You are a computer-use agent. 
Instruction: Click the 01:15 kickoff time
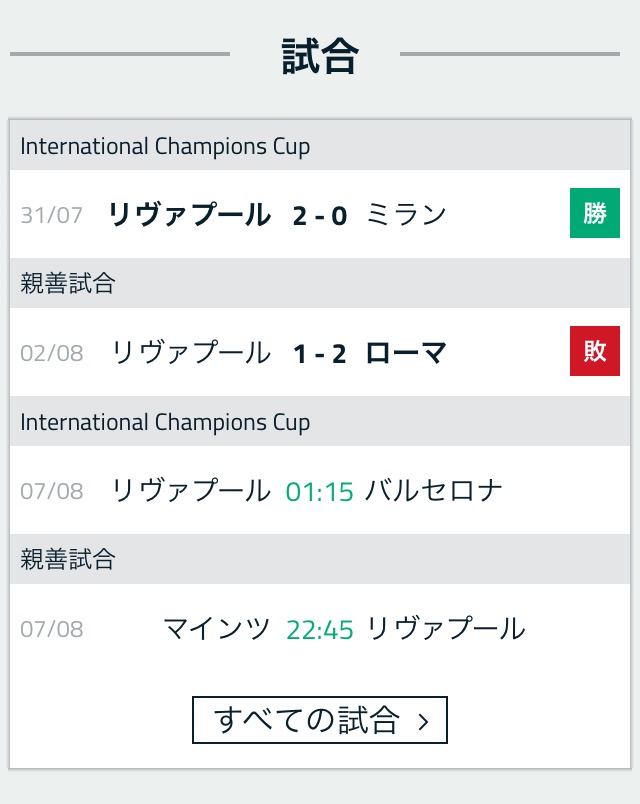click(320, 491)
